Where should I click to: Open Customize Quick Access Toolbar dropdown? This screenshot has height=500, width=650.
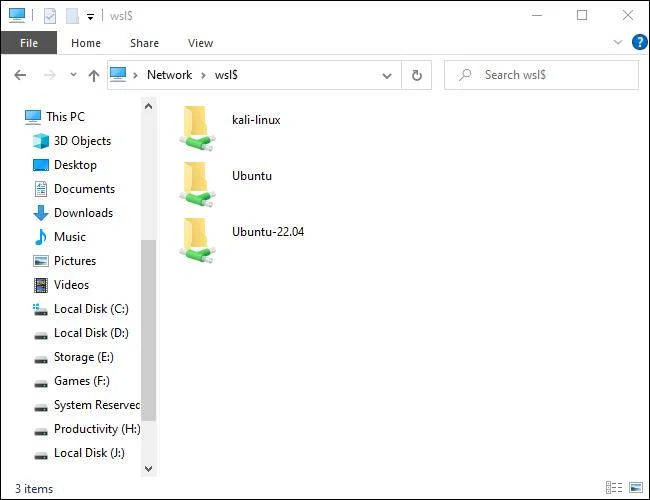click(x=90, y=17)
